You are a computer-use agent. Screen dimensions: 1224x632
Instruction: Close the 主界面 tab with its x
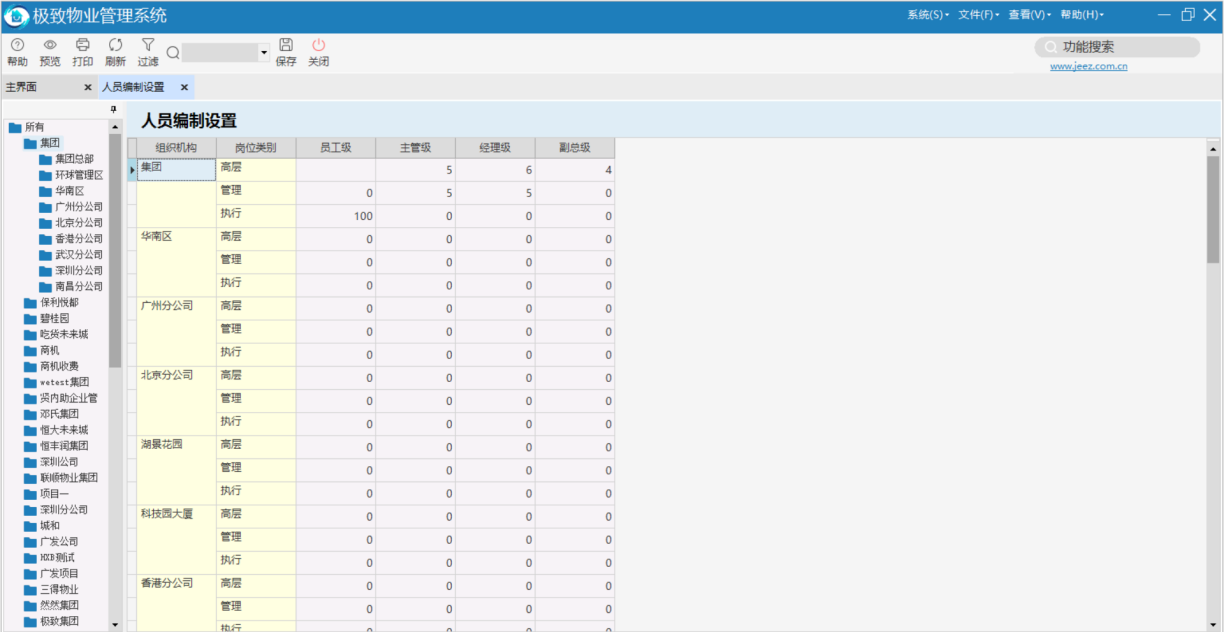(88, 87)
